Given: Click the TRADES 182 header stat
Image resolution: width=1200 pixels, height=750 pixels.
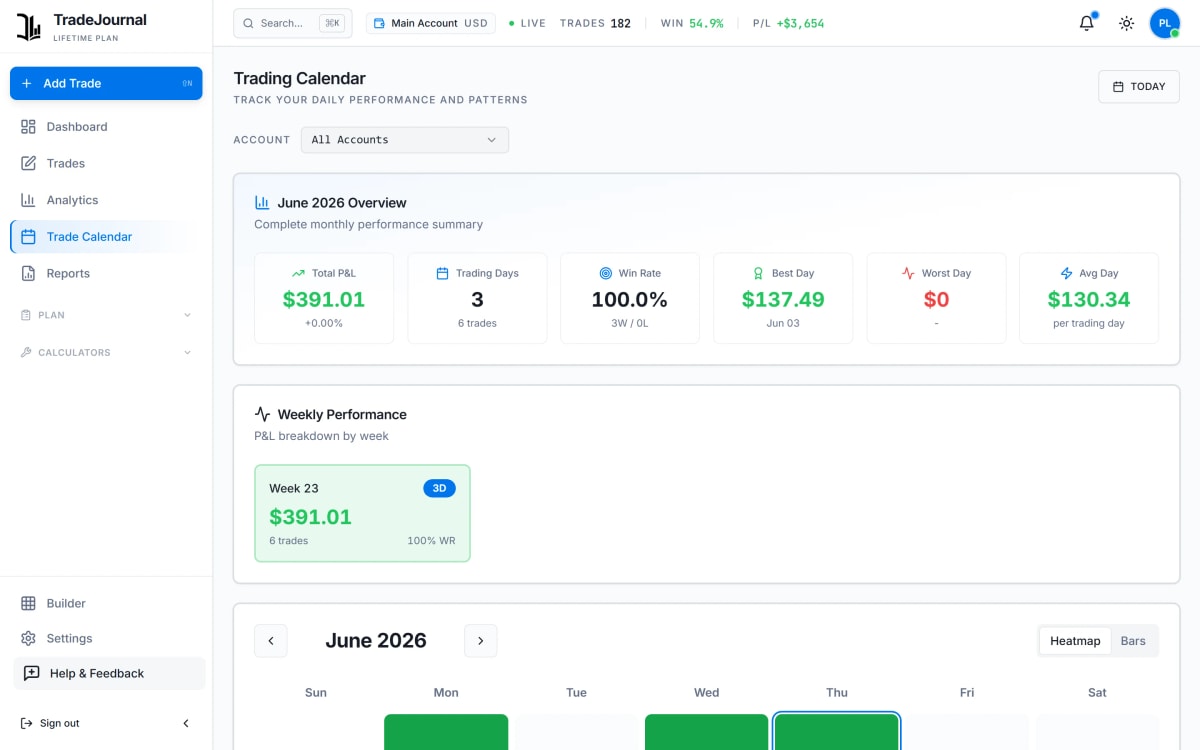Looking at the screenshot, I should click(595, 23).
